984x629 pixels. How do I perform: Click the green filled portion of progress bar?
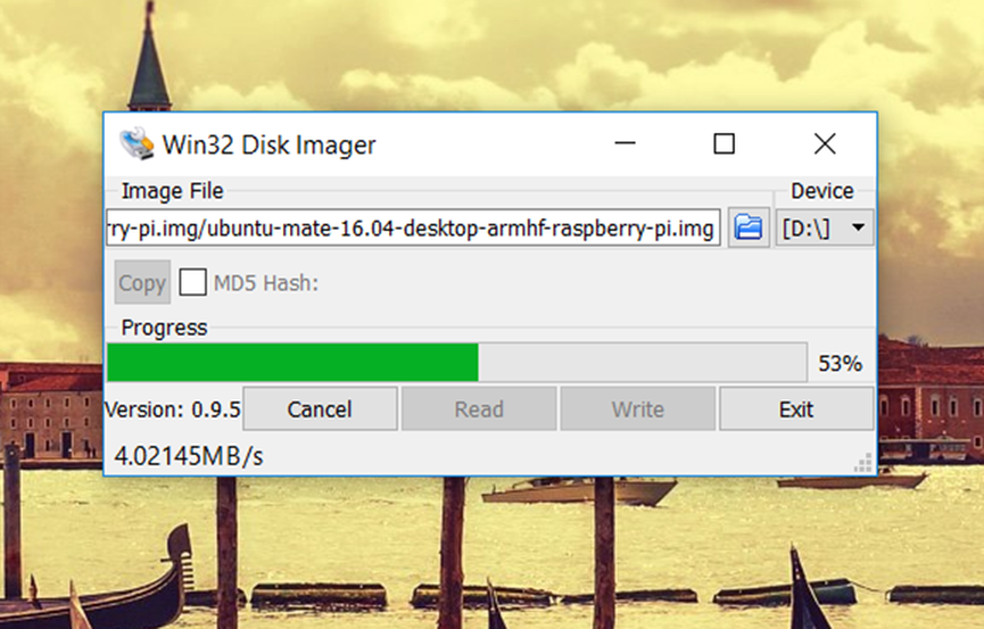coord(292,362)
